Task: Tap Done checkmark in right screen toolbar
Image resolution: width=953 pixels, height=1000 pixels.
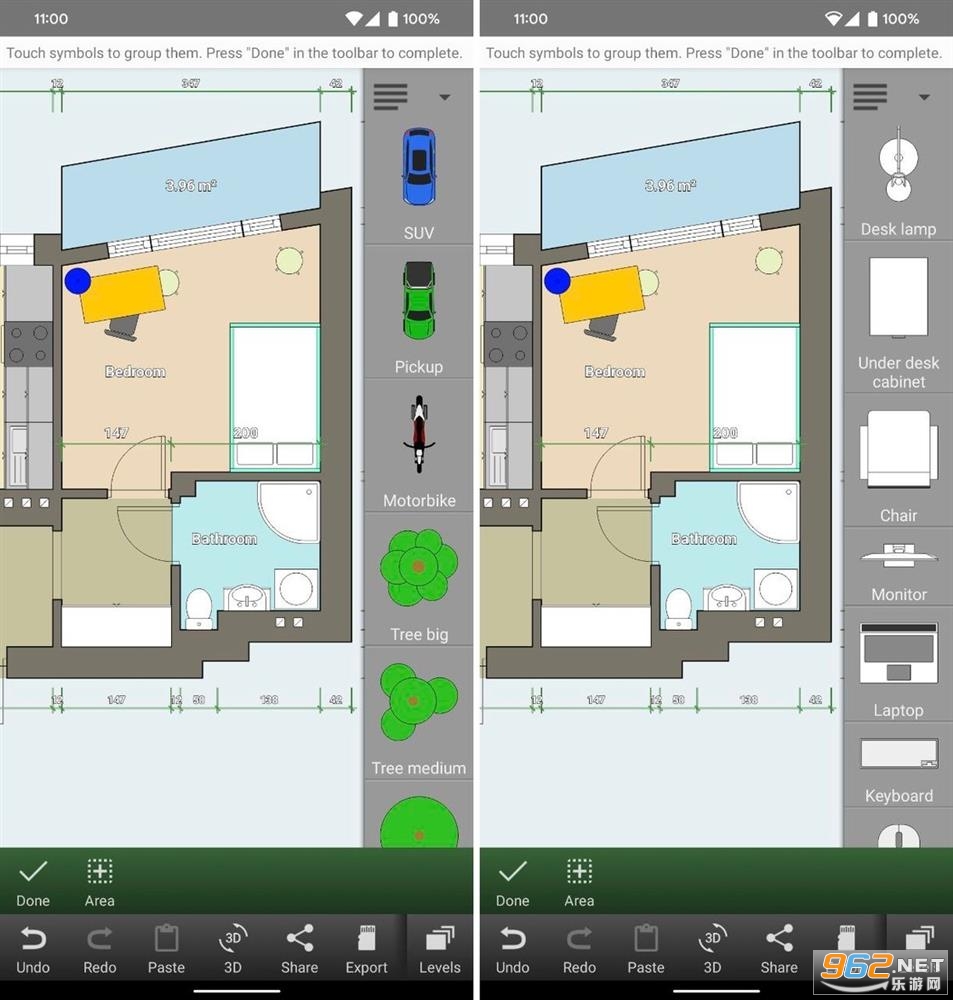Action: 513,883
